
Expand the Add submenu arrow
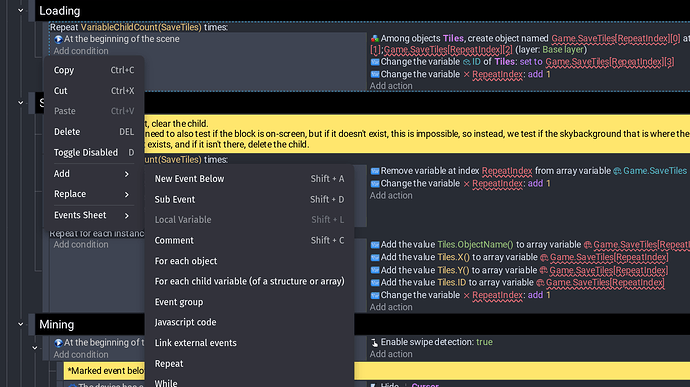tap(127, 174)
